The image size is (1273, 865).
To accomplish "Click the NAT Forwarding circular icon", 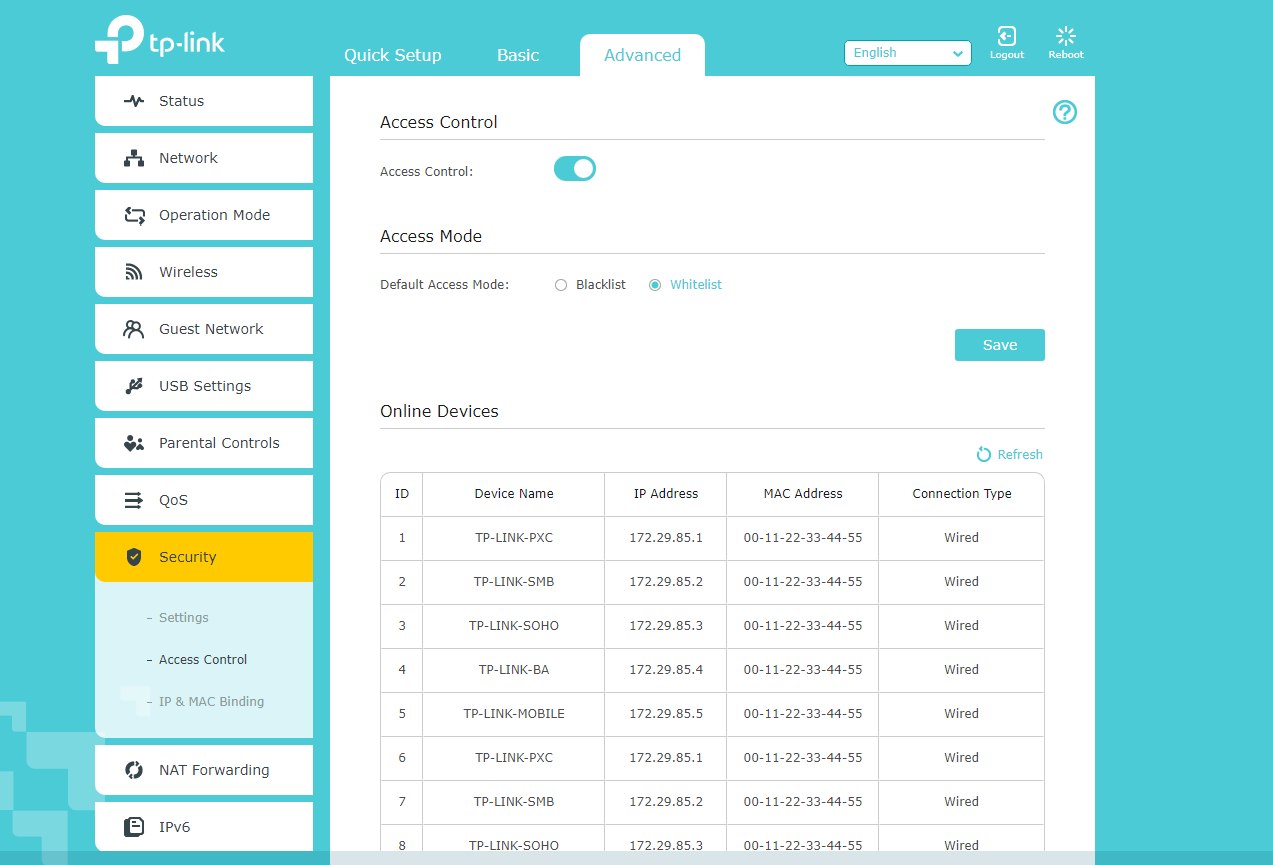I will click(x=134, y=770).
